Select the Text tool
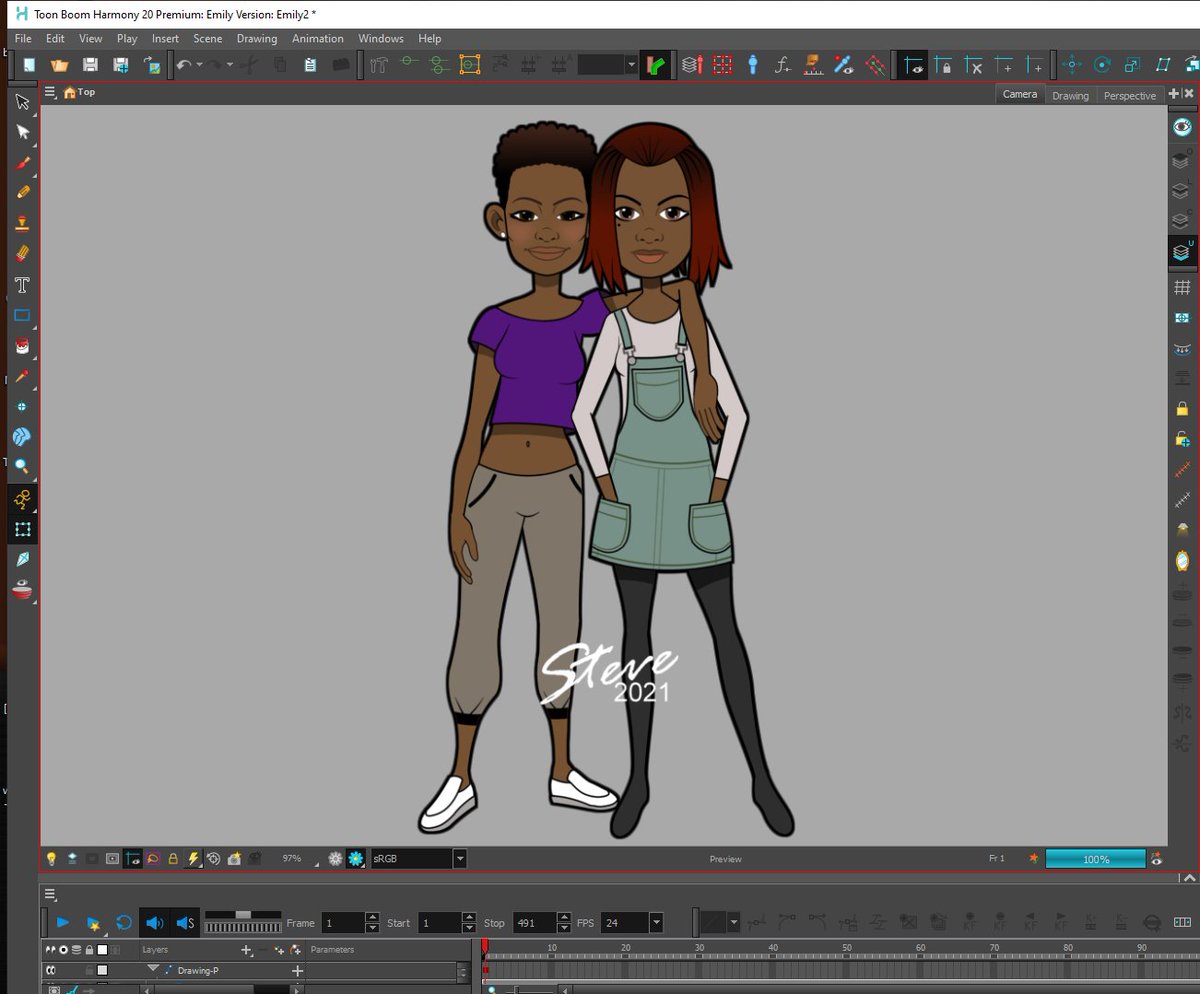Screen dimensions: 1200x994 [22, 285]
